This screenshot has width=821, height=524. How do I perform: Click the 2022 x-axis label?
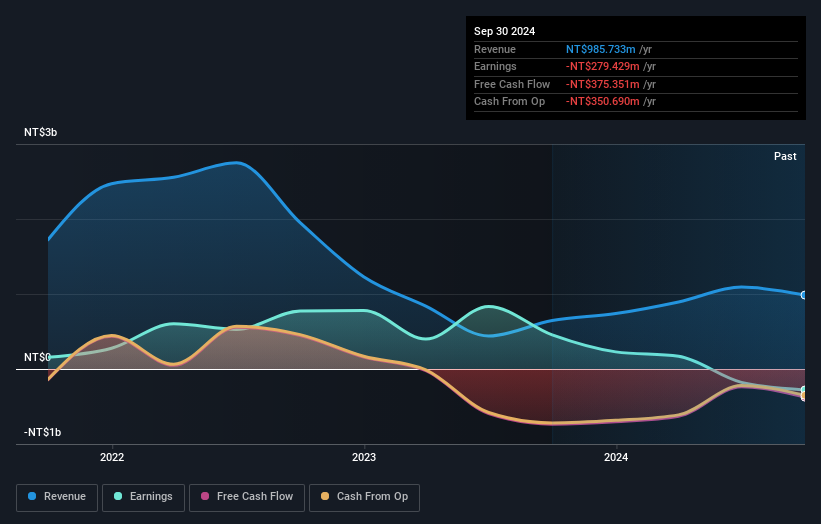click(x=112, y=458)
